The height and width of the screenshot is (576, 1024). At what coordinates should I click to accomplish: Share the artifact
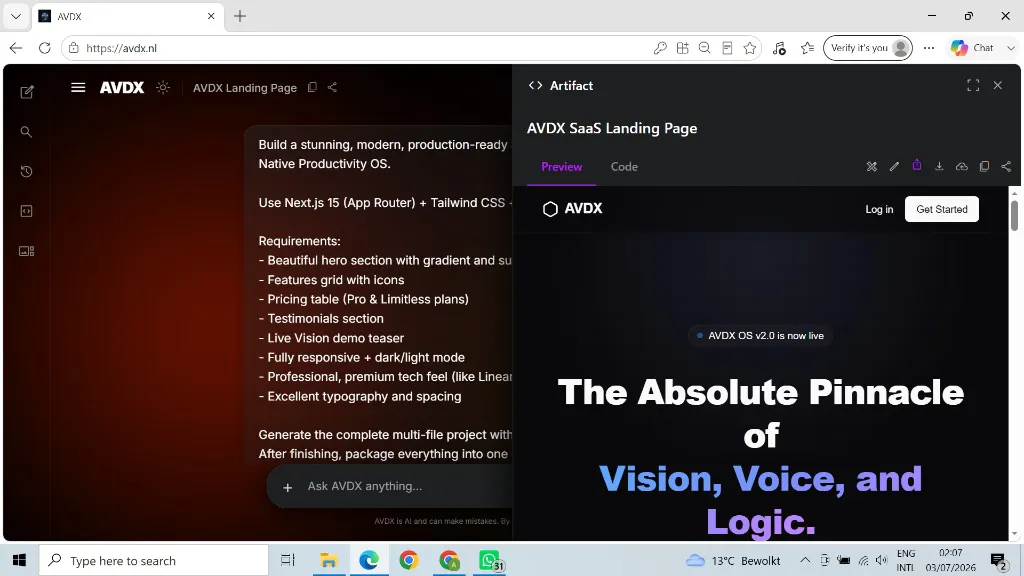point(1006,167)
